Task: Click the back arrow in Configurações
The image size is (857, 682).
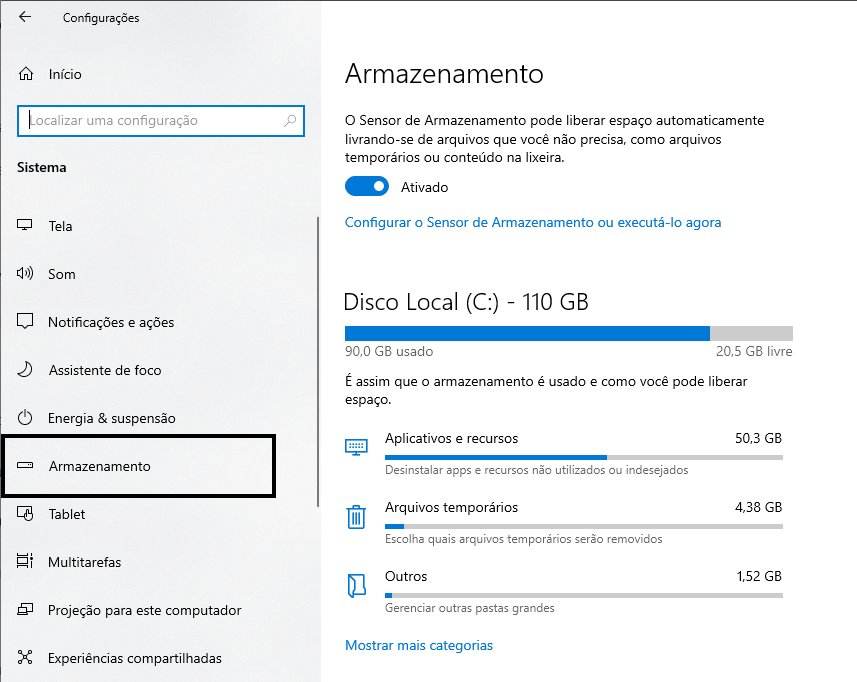Action: [x=25, y=17]
